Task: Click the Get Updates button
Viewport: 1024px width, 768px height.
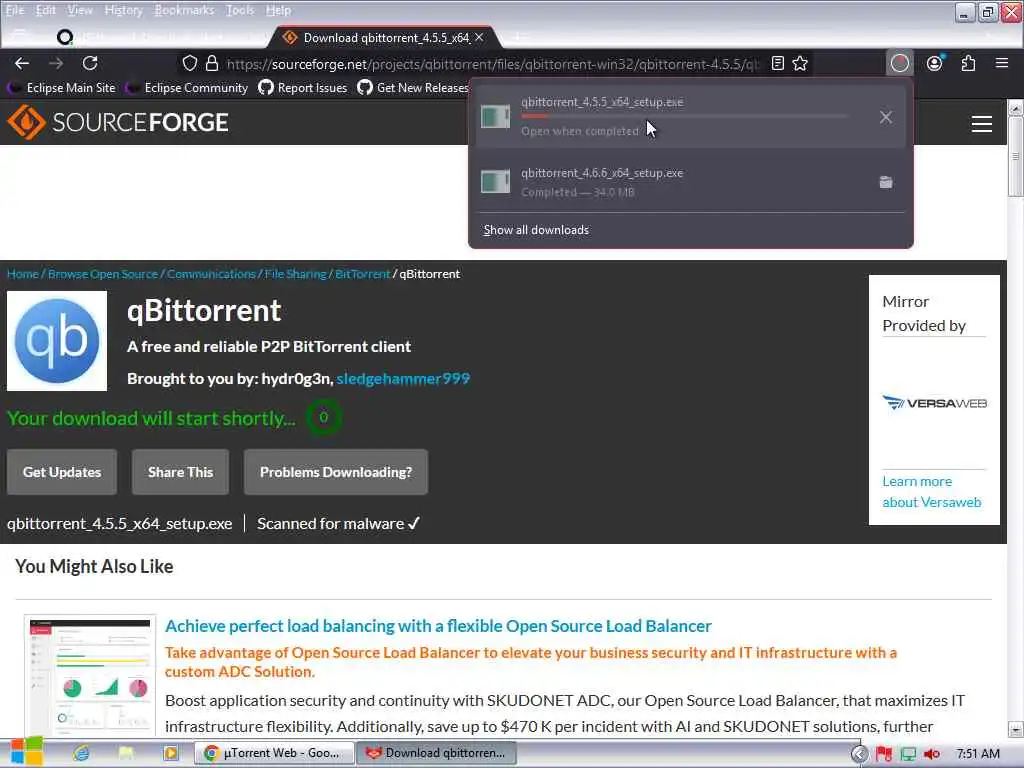Action: [x=62, y=472]
